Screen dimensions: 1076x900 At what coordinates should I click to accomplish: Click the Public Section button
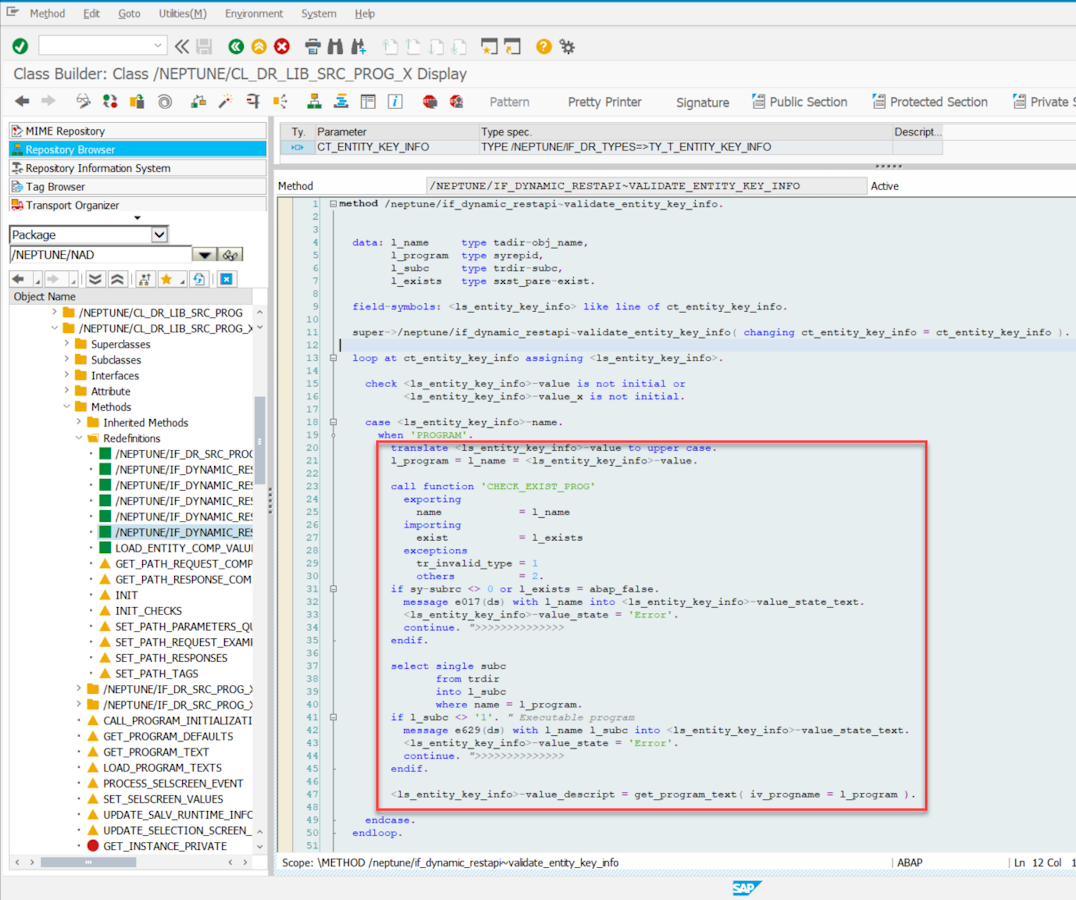799,102
